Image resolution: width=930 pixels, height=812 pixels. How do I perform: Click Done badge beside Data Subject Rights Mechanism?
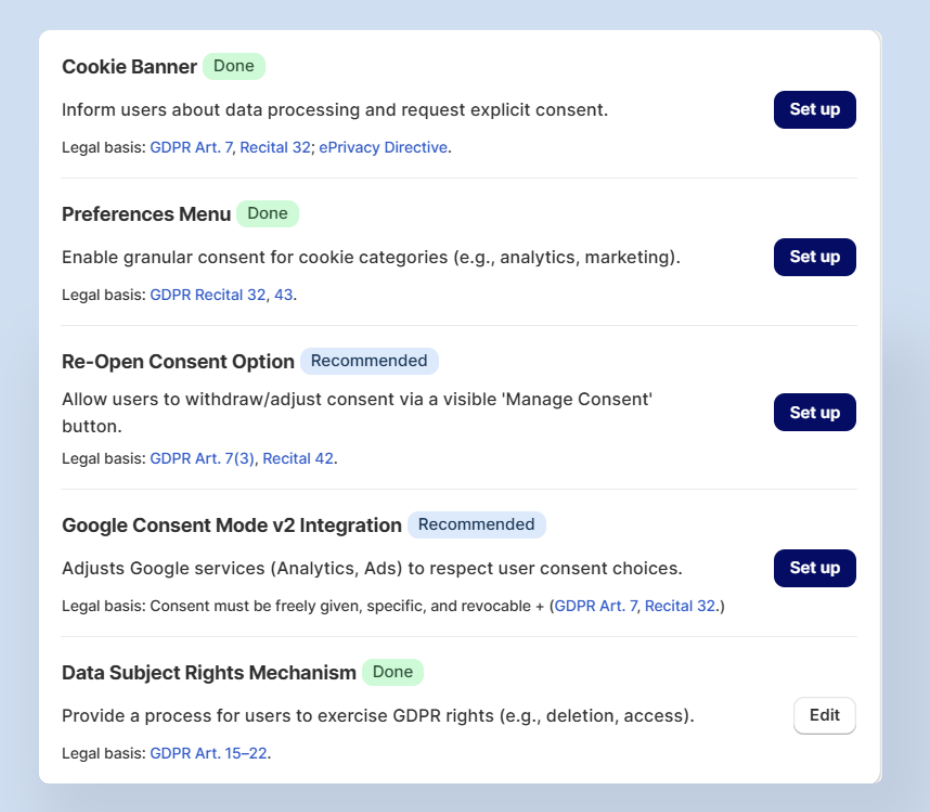(x=392, y=672)
